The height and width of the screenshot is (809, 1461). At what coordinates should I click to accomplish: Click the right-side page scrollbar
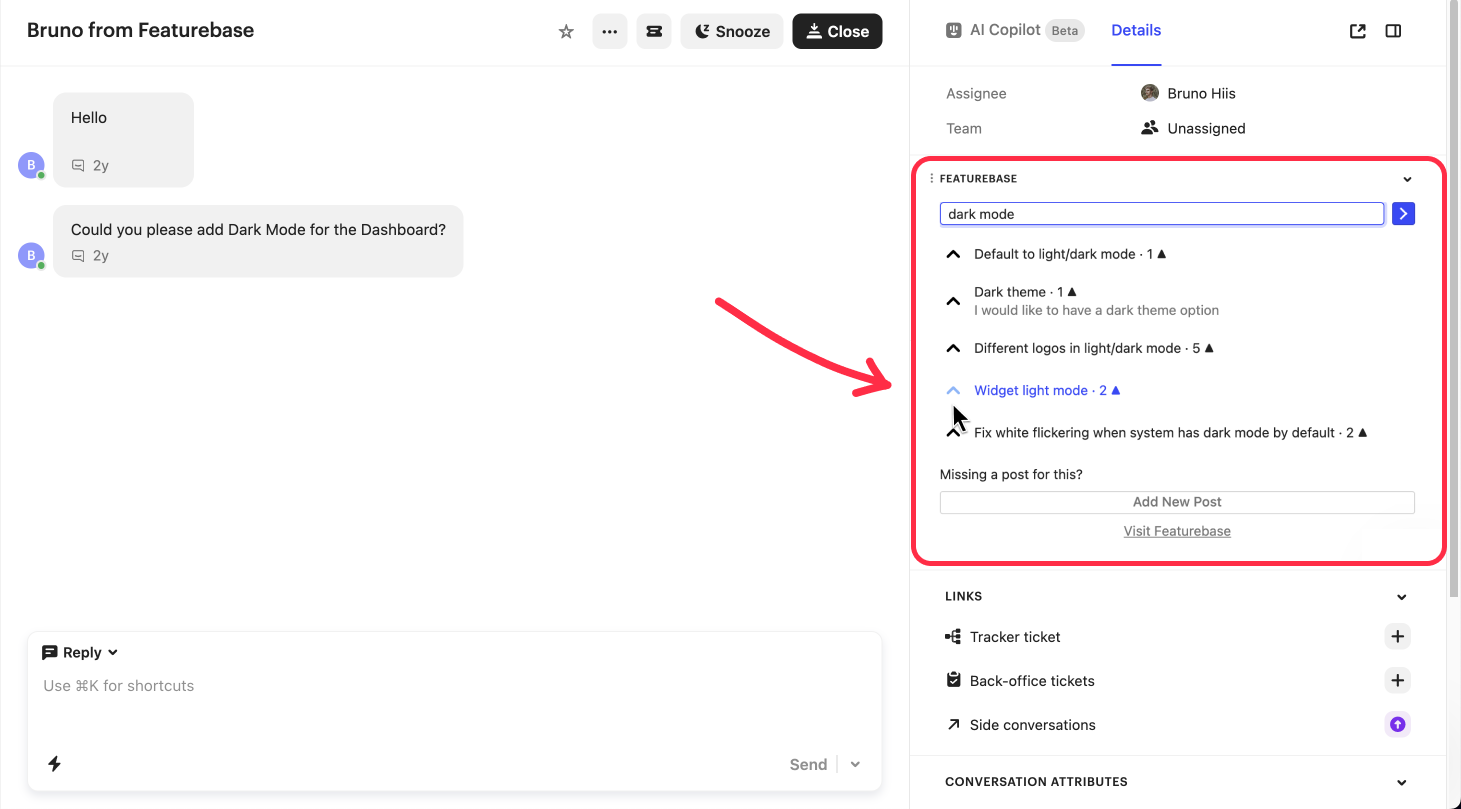click(1453, 300)
